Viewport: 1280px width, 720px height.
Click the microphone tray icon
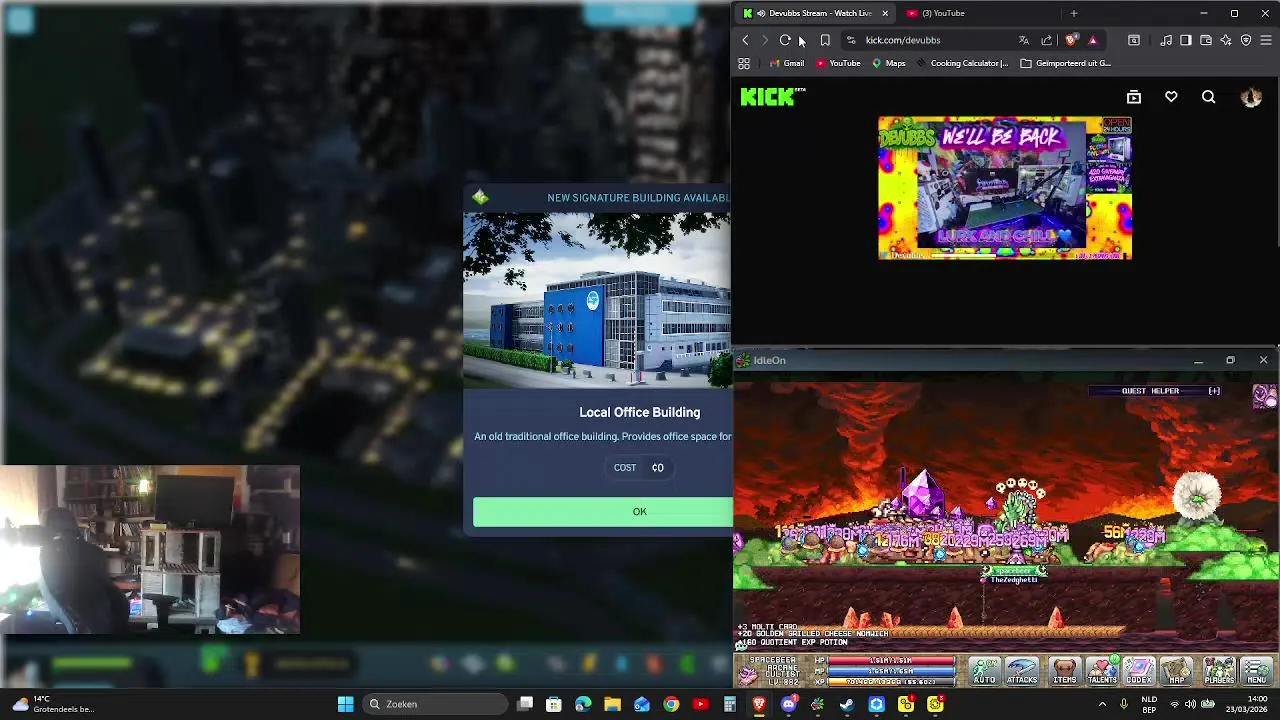[x=1124, y=704]
